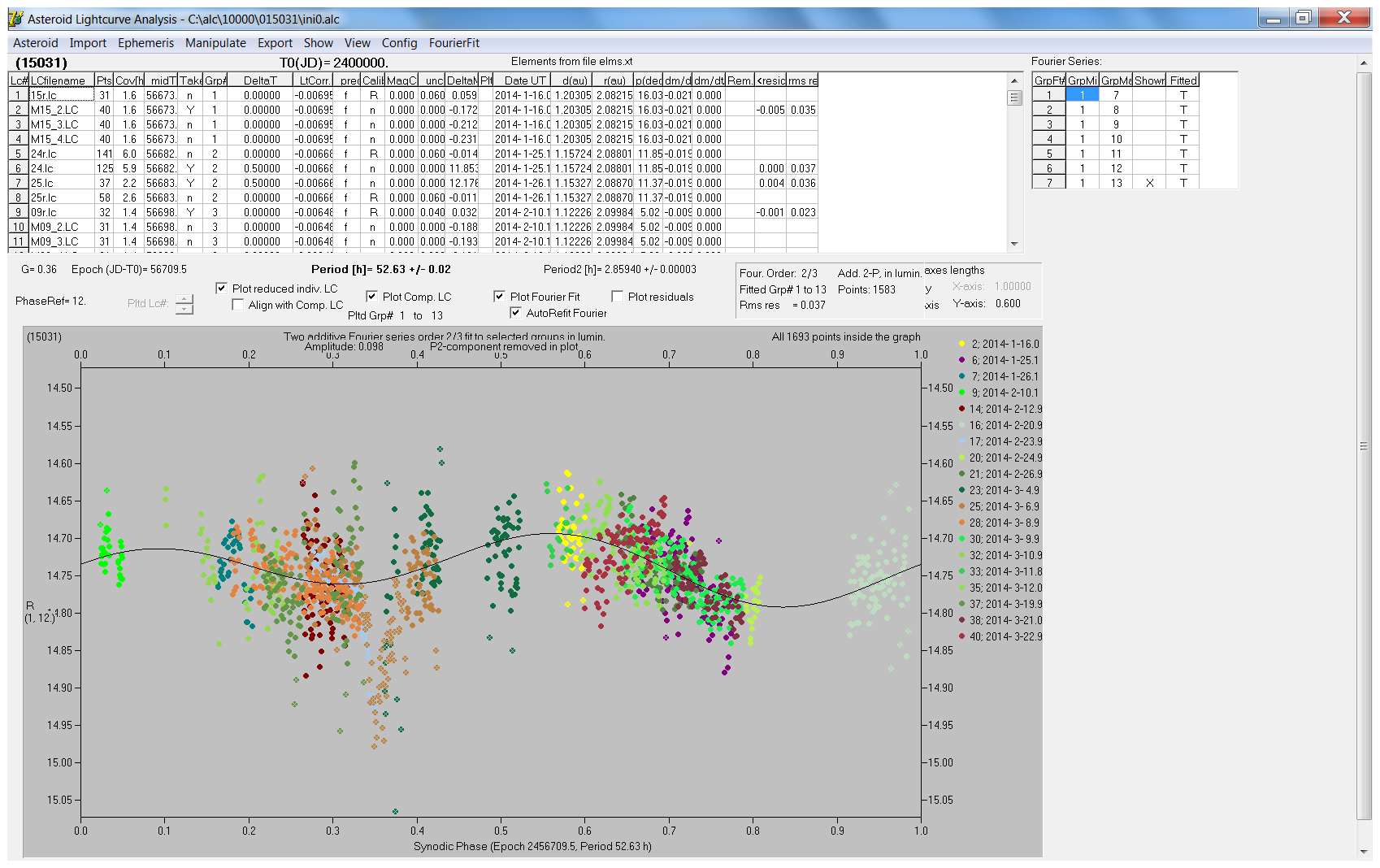Screen dimensions: 1380x868
Task: Click the GrpMi column header in Fourier Series
Action: (1083, 80)
